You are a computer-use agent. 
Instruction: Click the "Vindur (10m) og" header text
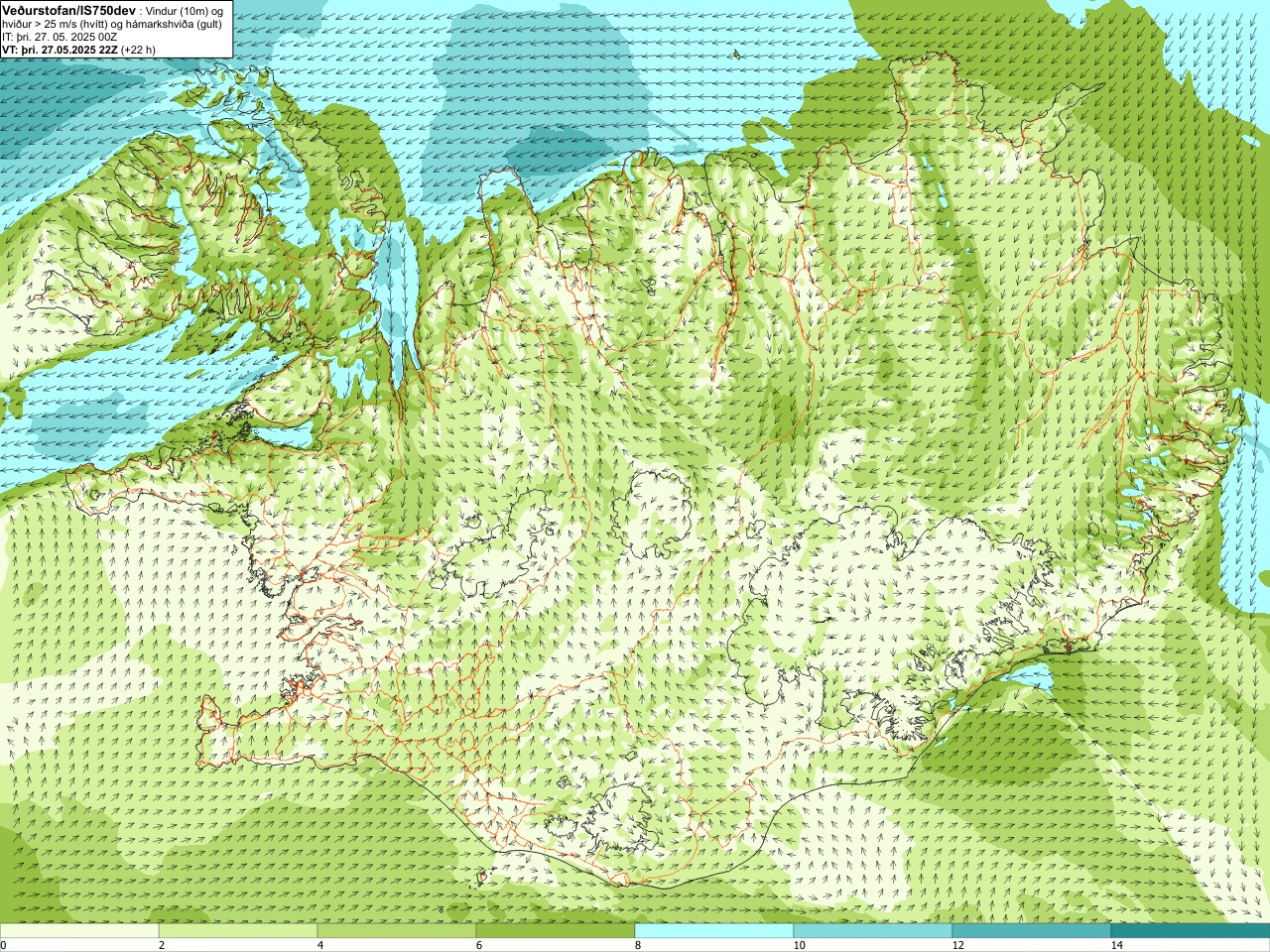(183, 10)
